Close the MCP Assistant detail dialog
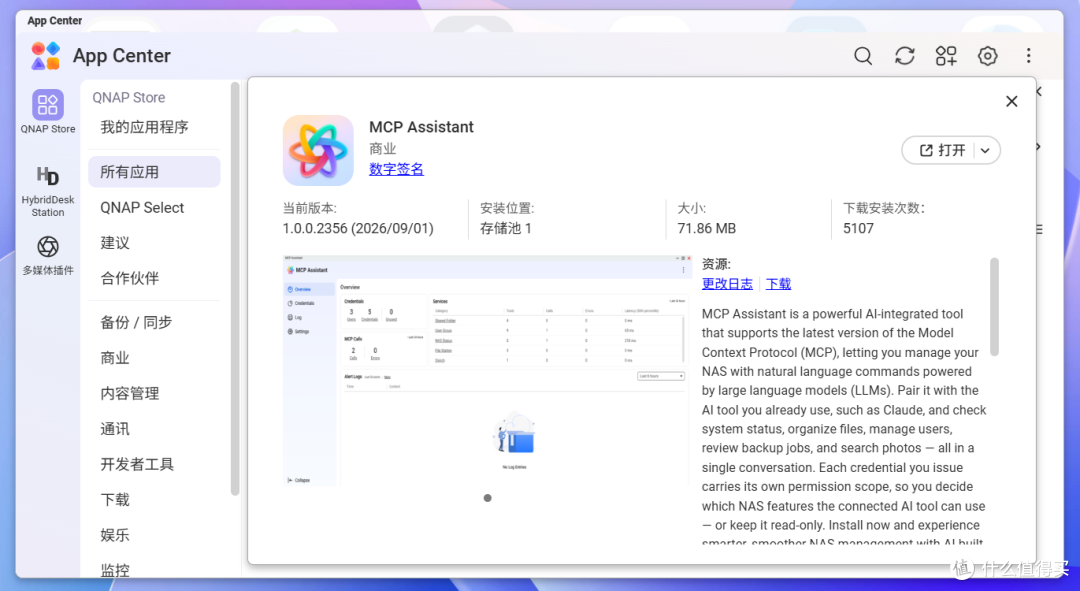The width and height of the screenshot is (1080, 591). point(1011,101)
